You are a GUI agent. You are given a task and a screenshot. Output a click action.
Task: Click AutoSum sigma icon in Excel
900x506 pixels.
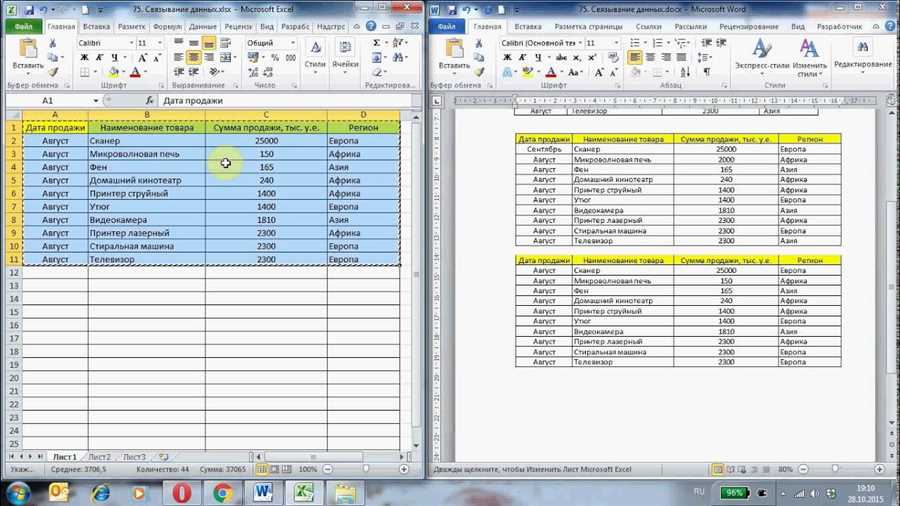377,43
